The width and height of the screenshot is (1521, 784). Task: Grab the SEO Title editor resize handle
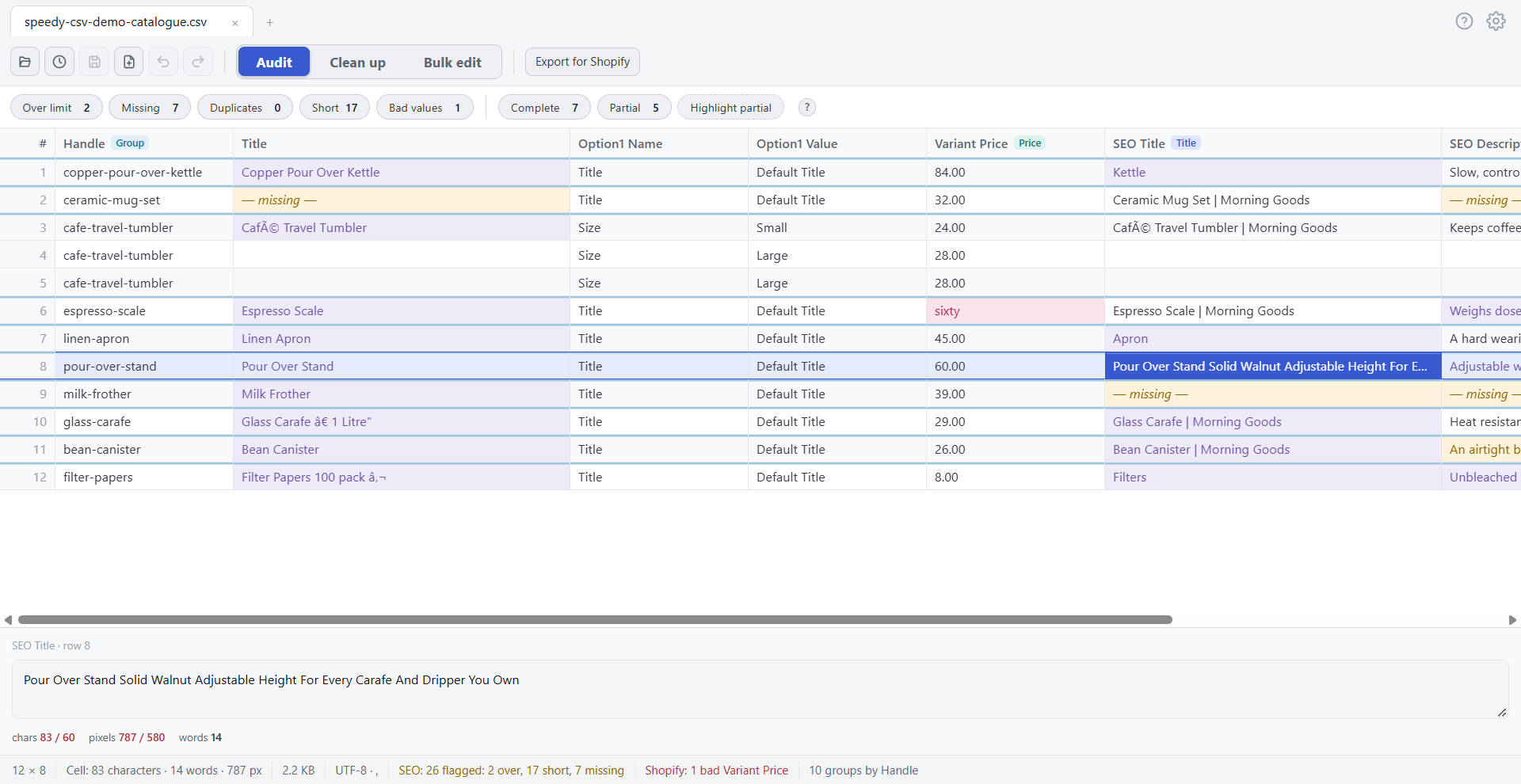coord(1501,713)
